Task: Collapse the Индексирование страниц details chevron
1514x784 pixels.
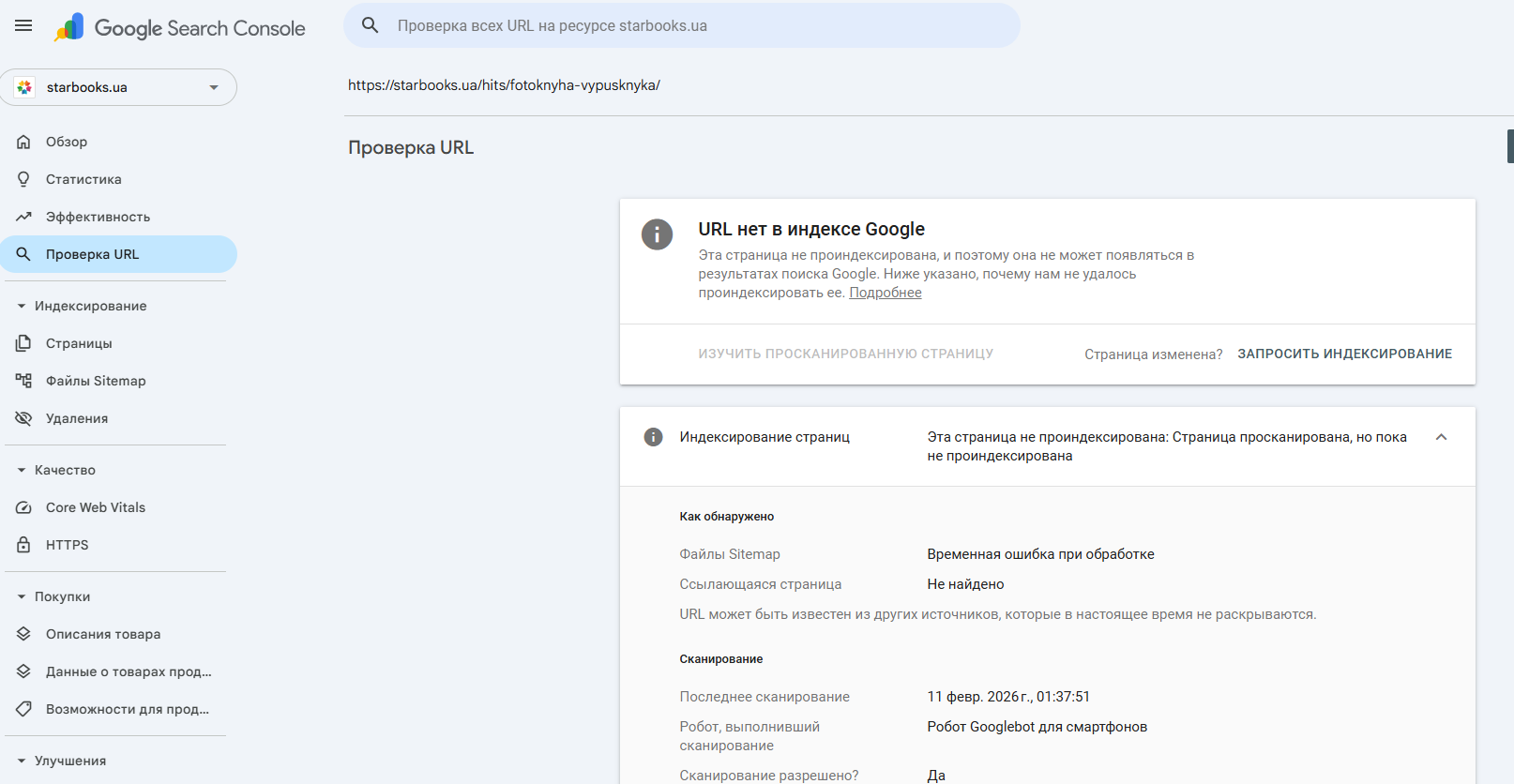Action: (x=1441, y=437)
